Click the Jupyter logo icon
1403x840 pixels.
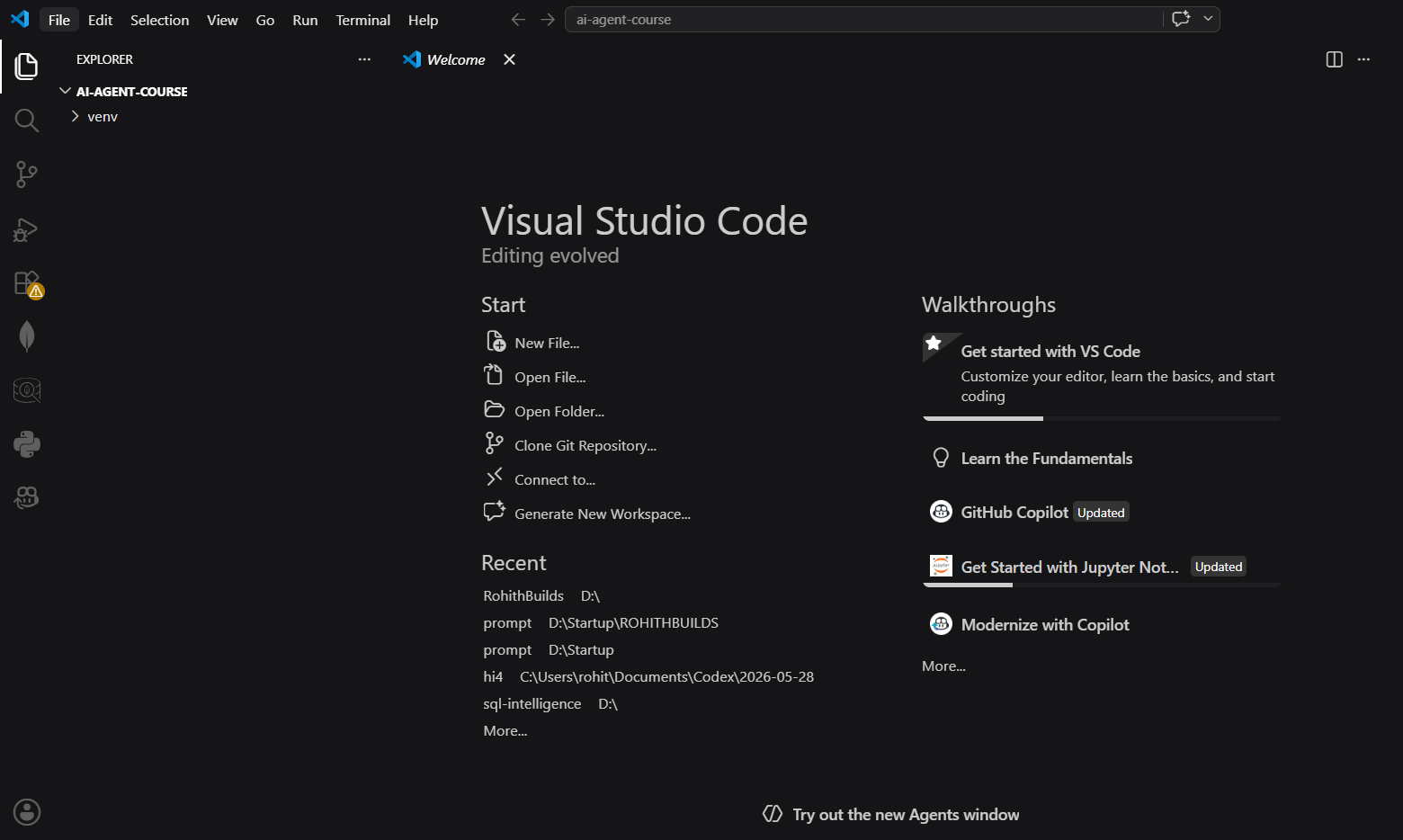[x=941, y=566]
